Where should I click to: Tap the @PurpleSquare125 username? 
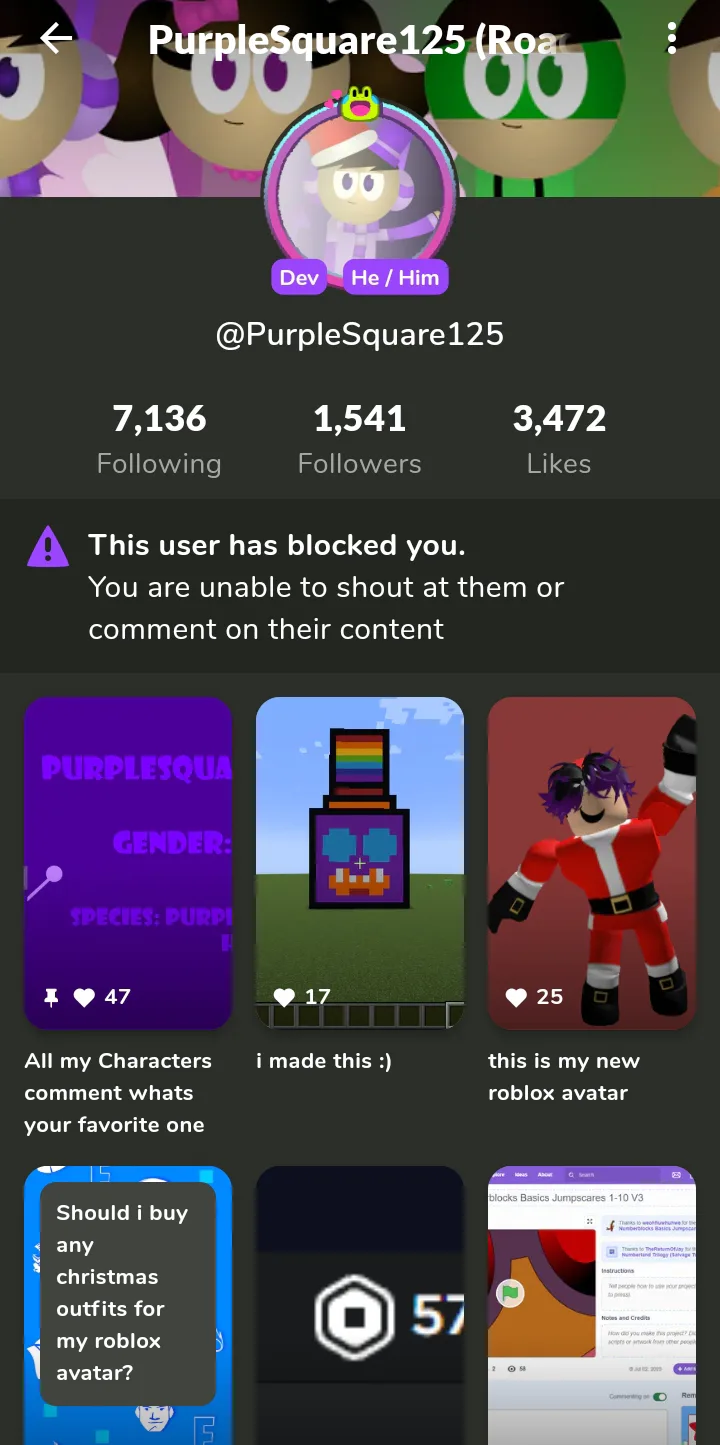pos(360,334)
